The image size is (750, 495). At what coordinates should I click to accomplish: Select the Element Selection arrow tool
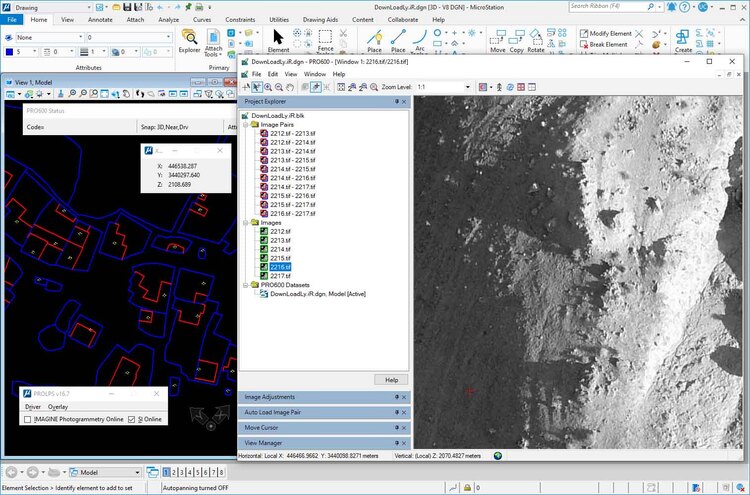(x=279, y=38)
